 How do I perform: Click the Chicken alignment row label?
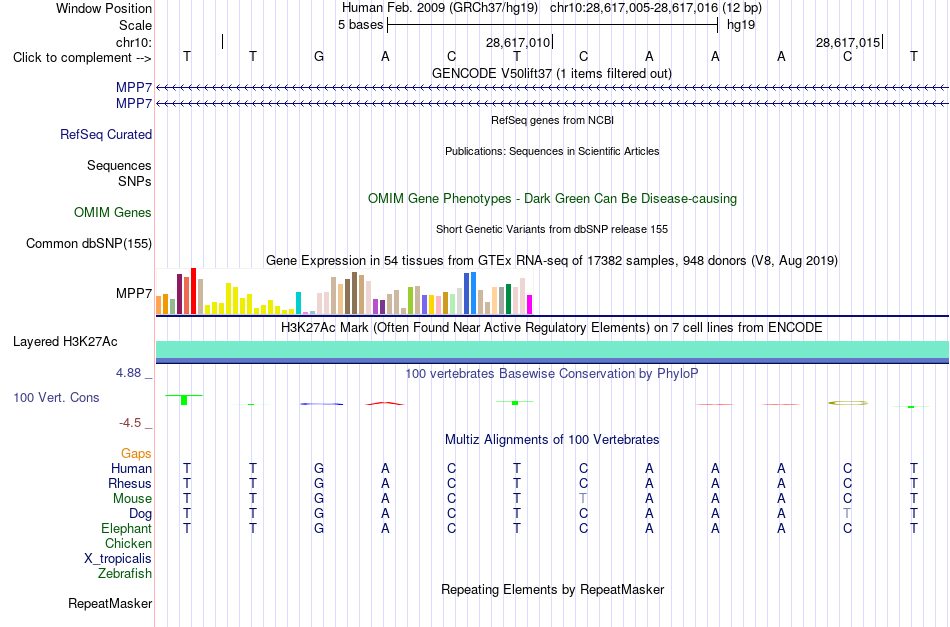click(x=128, y=543)
